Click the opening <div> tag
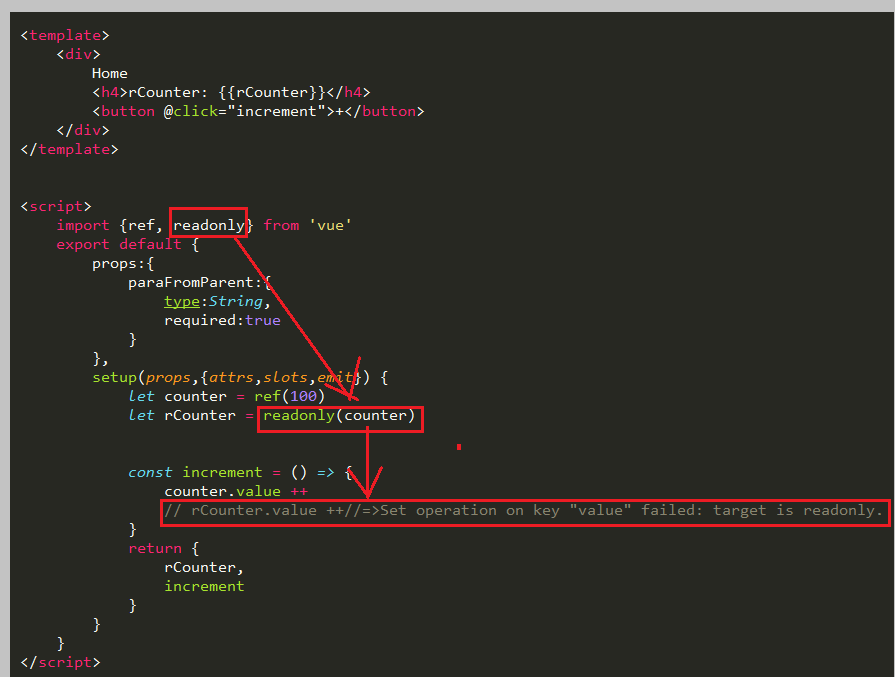 click(x=78, y=54)
